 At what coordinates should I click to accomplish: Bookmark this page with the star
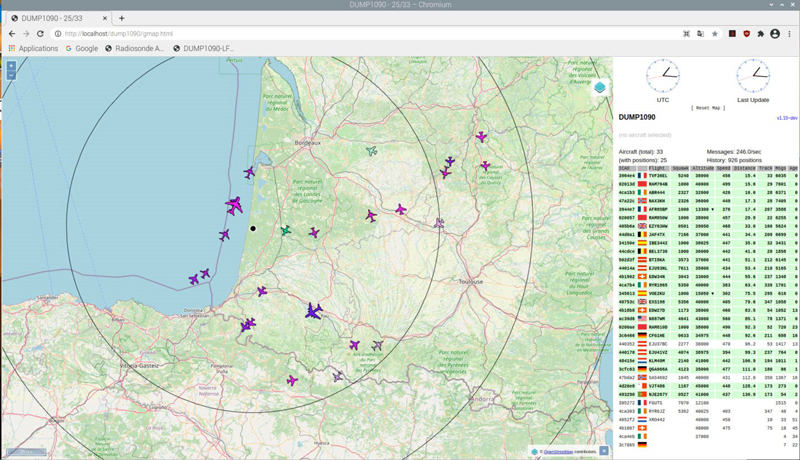pos(715,34)
